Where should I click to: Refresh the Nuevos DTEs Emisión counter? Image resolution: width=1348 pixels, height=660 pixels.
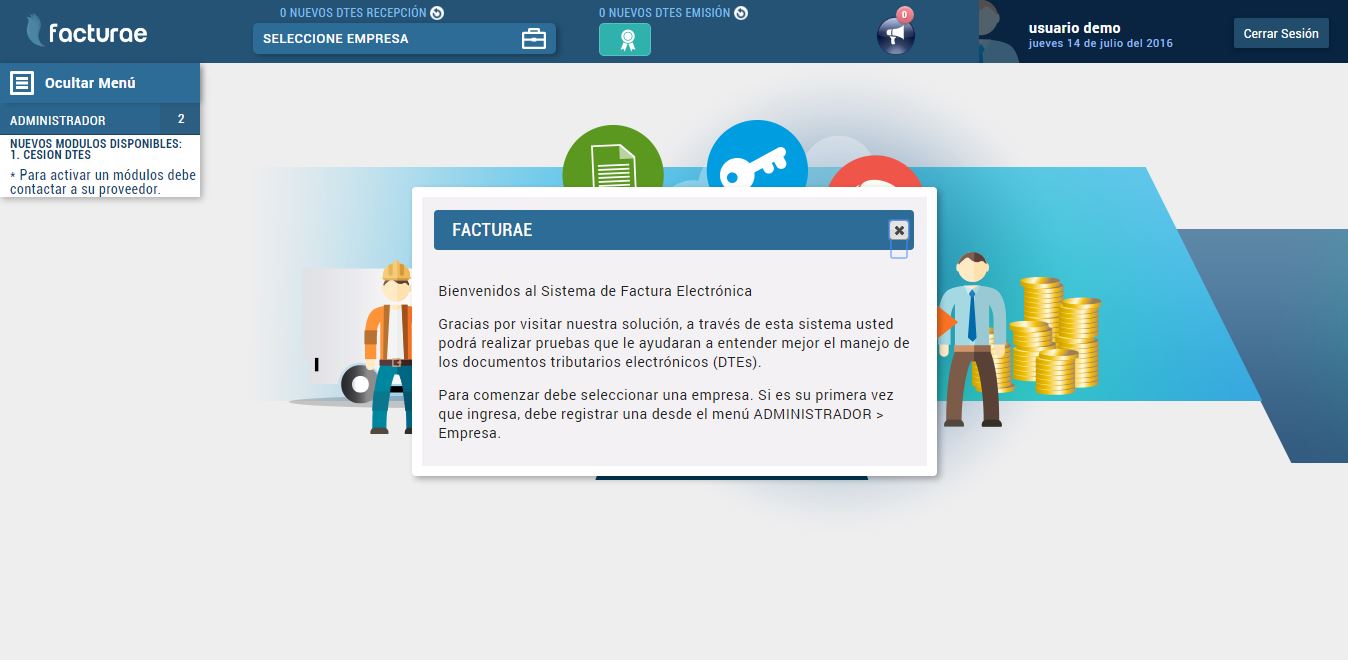point(740,13)
